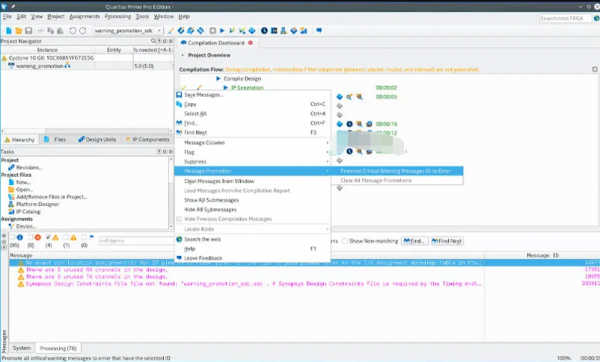
Task: Choose Leave Feedback in context menu
Action: pos(252,258)
